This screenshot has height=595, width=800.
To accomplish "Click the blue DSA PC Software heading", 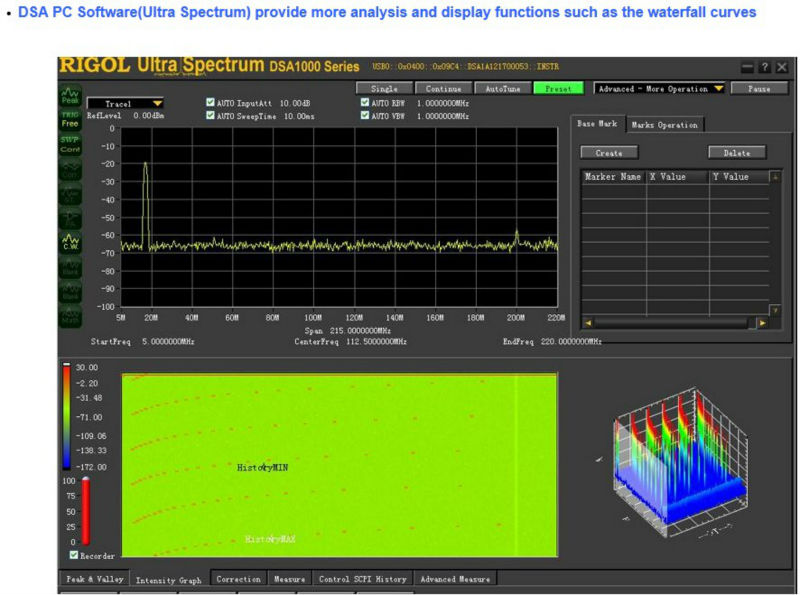I will tap(387, 12).
